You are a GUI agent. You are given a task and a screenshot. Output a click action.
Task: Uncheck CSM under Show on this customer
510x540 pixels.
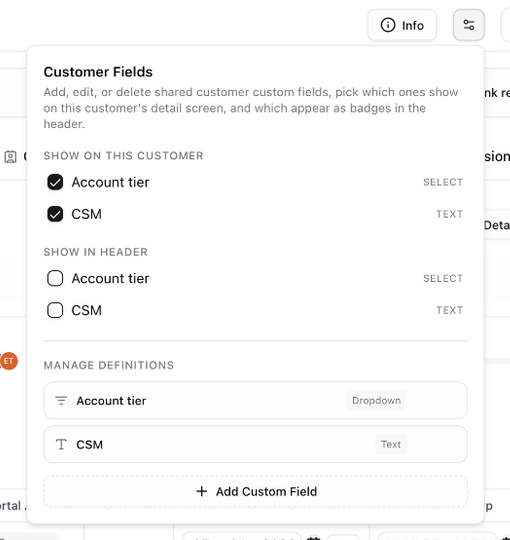coord(55,214)
